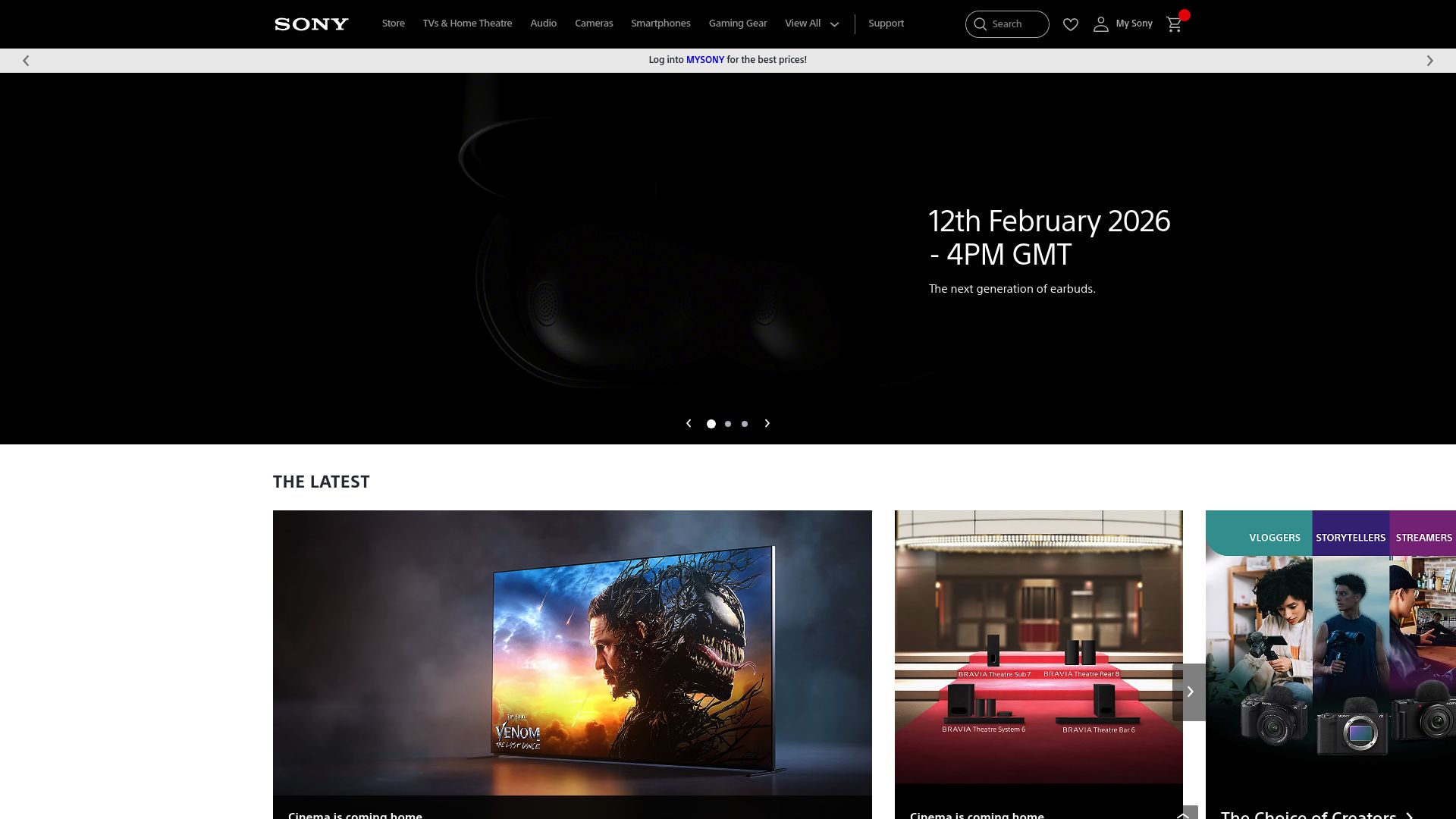
Task: Show next announcement in the banner bar
Action: pyautogui.click(x=1430, y=61)
